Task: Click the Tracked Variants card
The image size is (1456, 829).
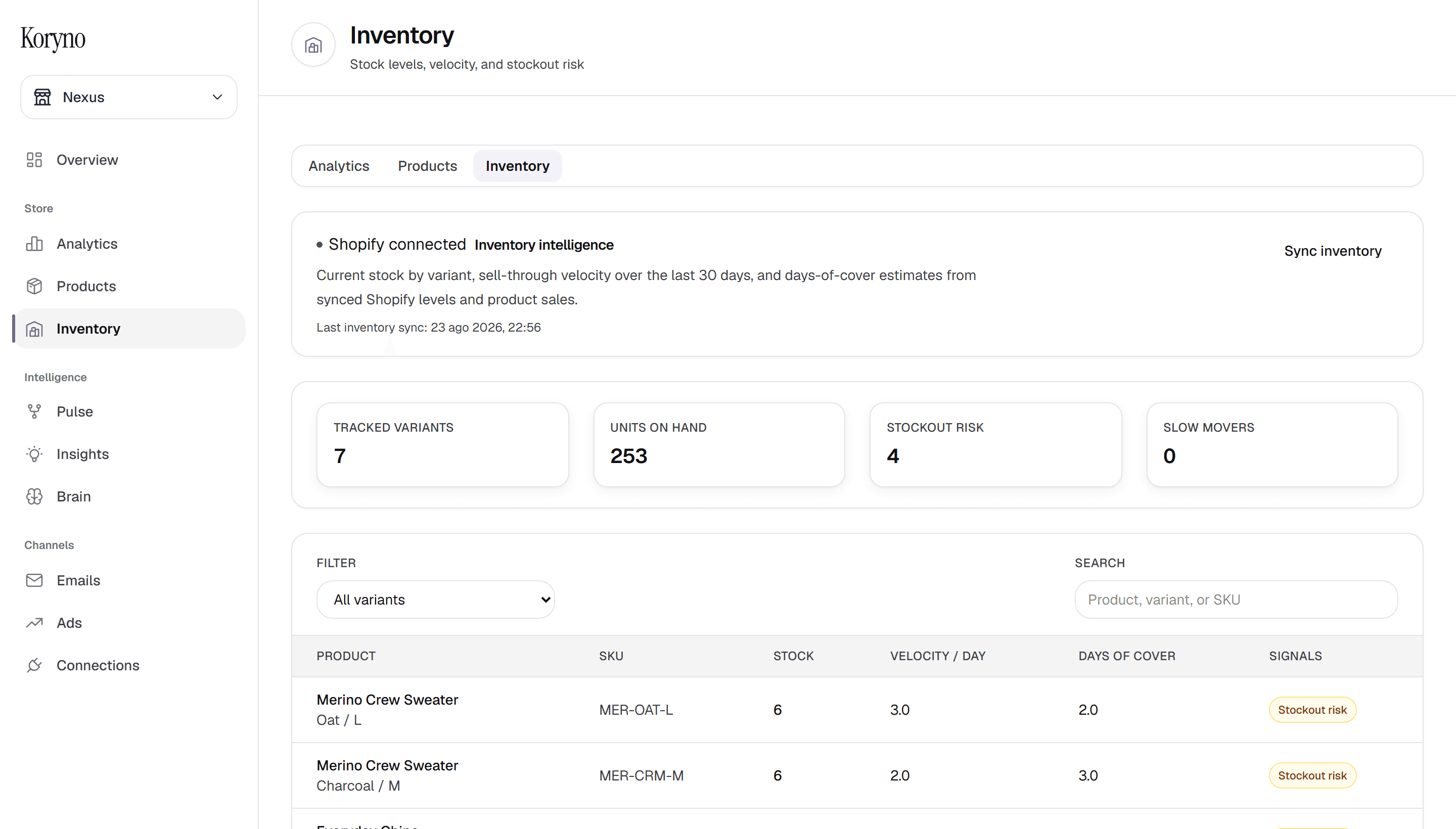Action: point(442,445)
